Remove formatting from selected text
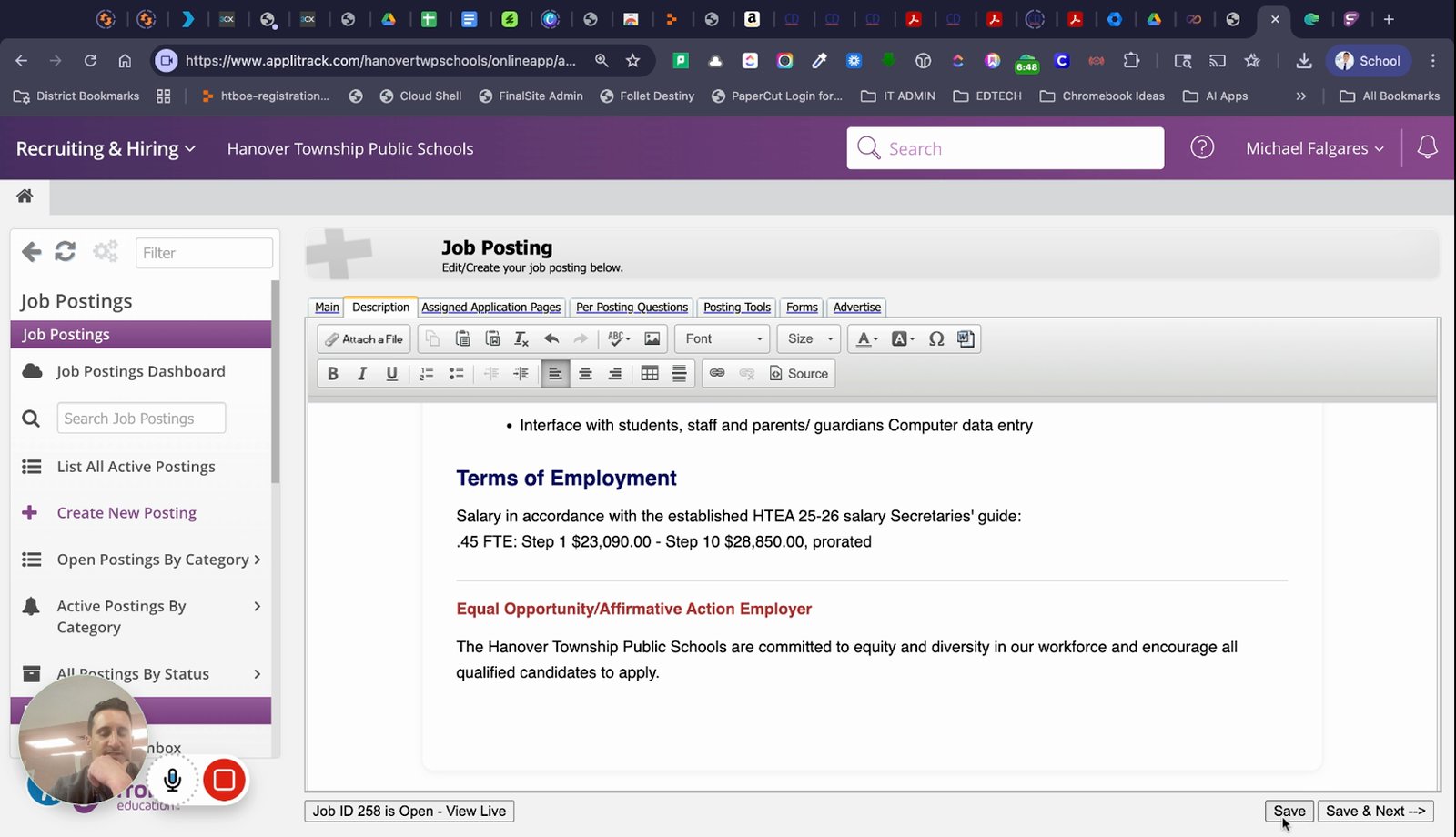 point(521,339)
